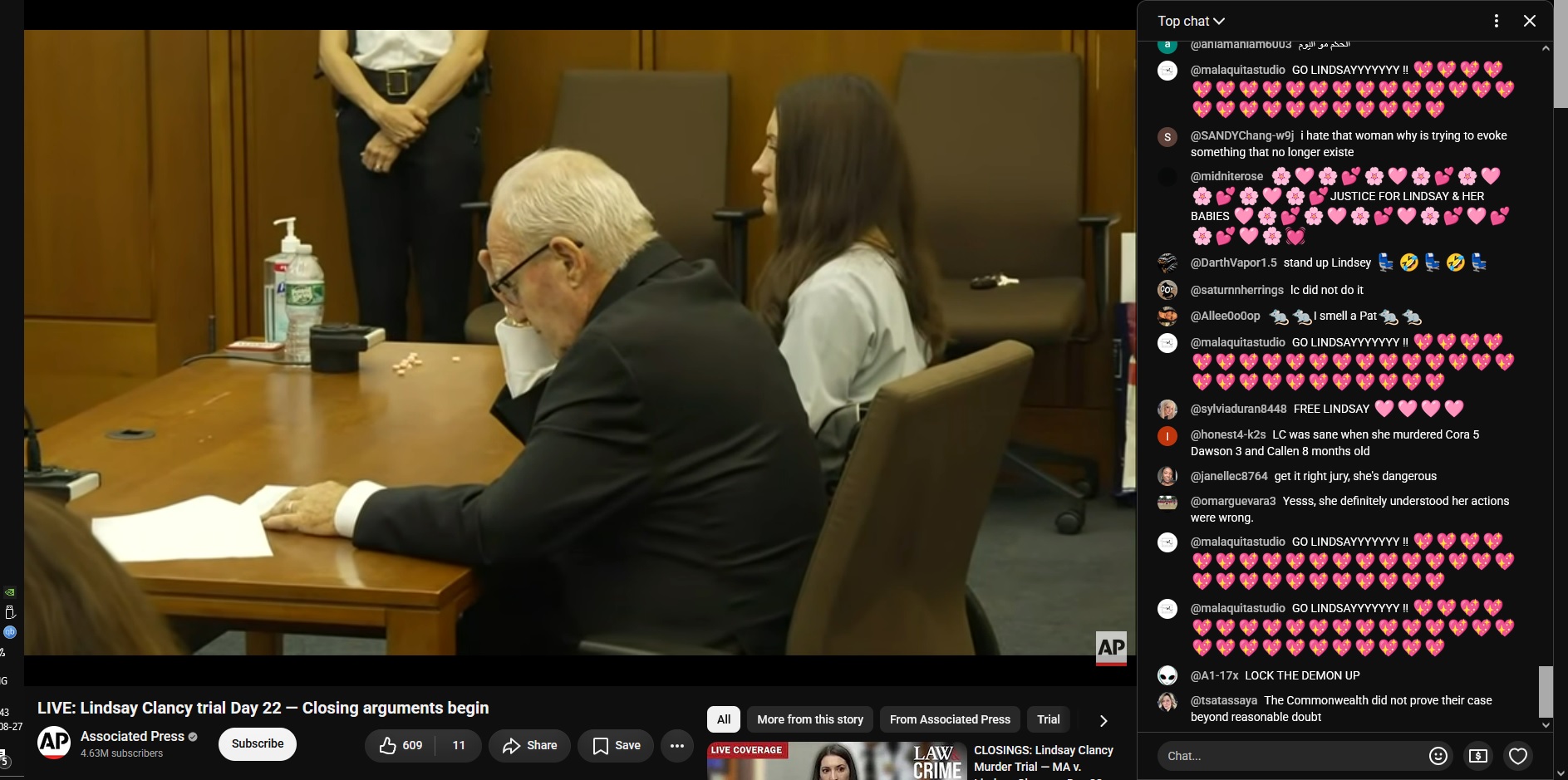Open the AP channel logo avatar
The width and height of the screenshot is (1568, 780).
[x=54, y=743]
